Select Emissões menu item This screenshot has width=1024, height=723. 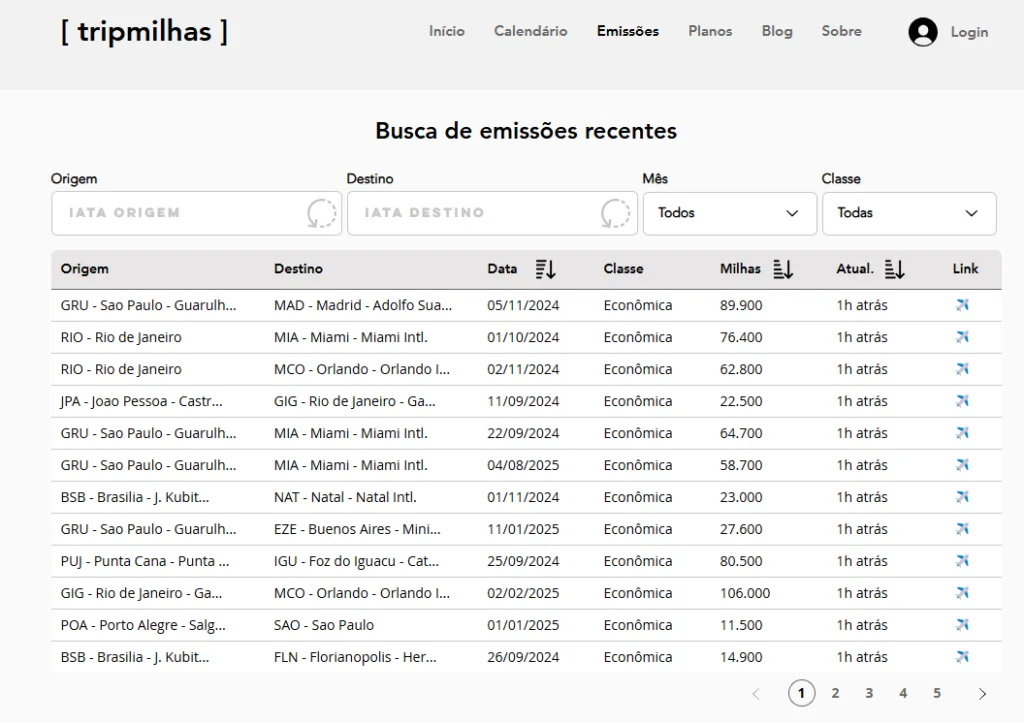tap(628, 31)
